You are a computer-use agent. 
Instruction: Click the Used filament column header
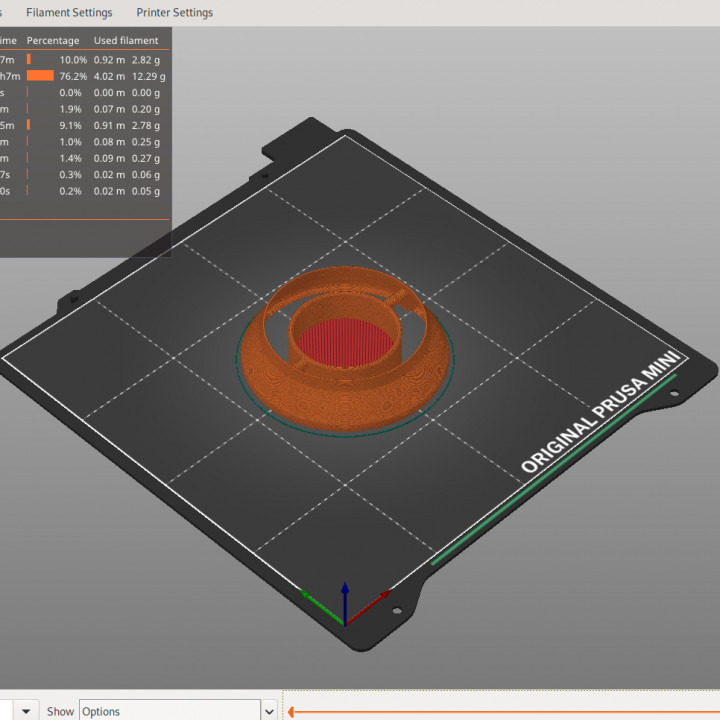click(x=126, y=40)
